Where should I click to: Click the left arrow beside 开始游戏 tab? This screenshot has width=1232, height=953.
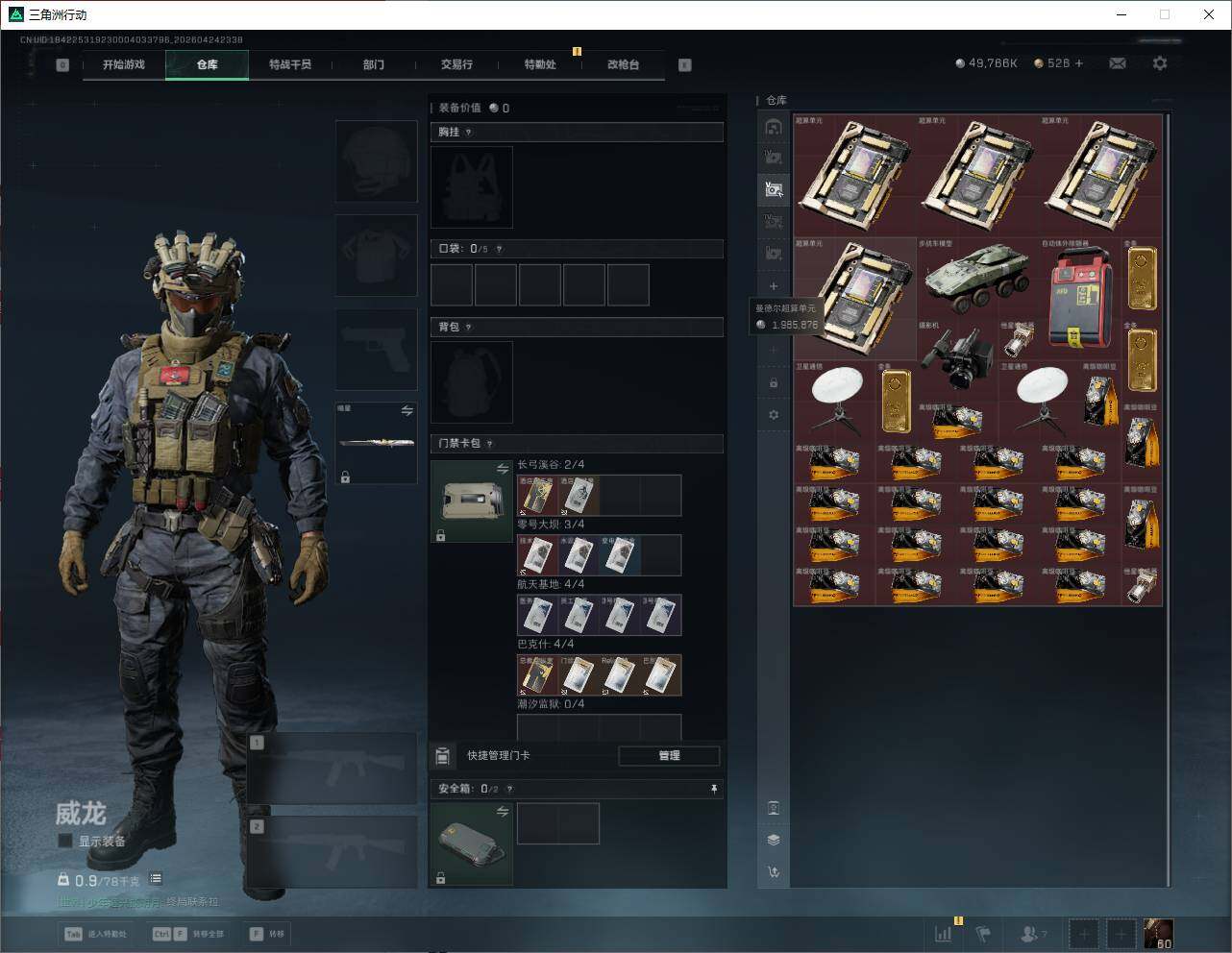62,65
